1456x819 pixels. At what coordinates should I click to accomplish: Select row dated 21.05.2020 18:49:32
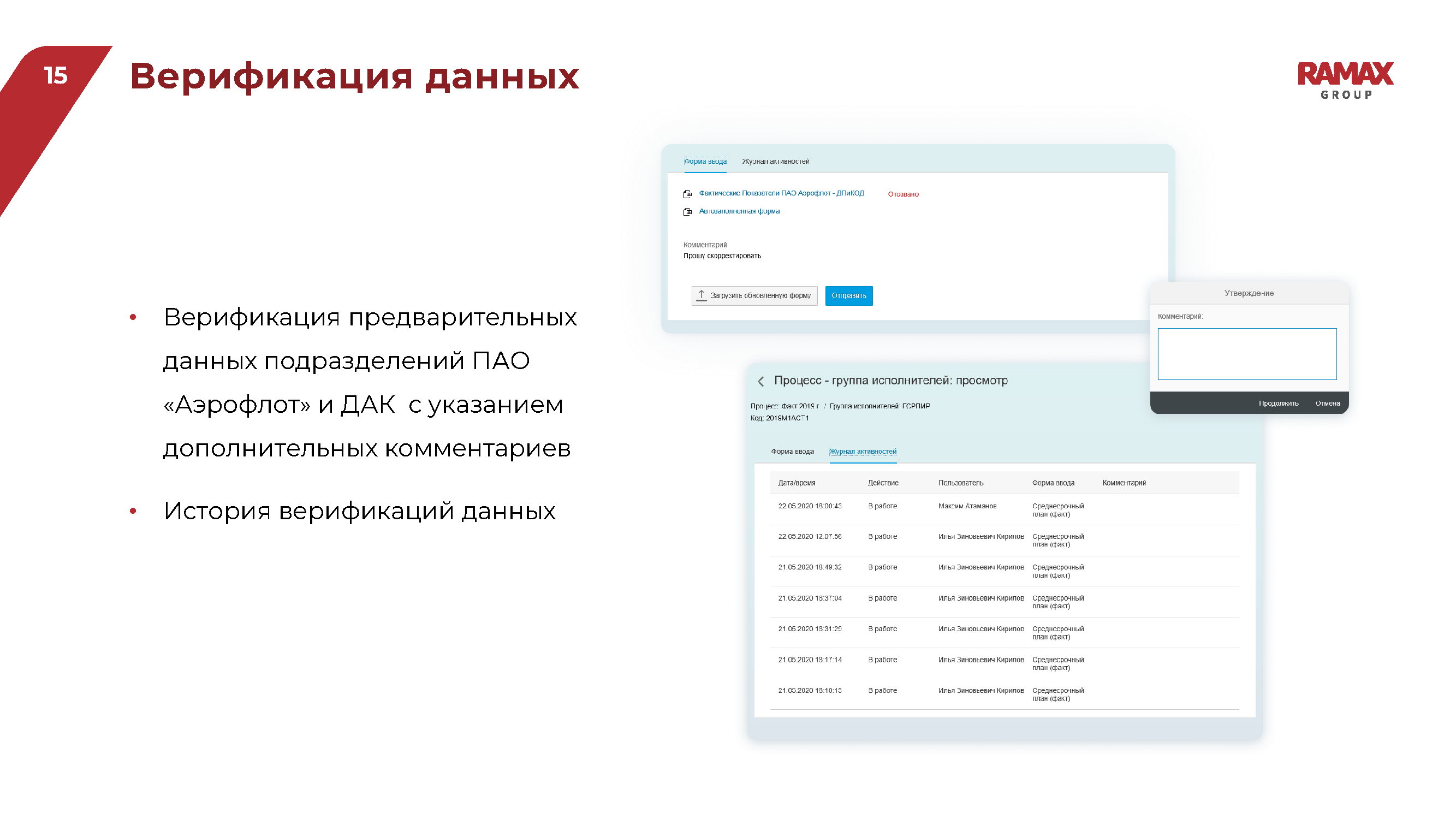pos(1005,572)
